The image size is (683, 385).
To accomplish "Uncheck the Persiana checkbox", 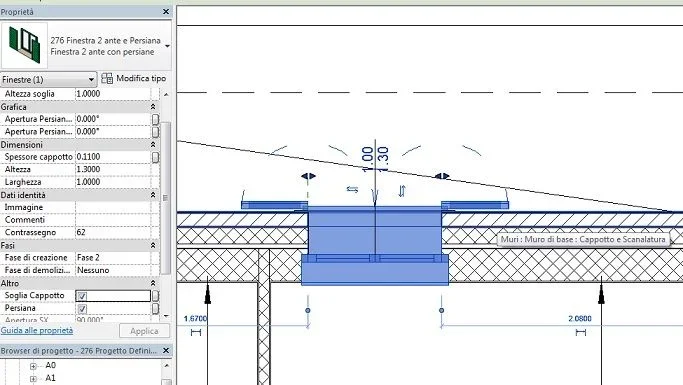I will point(82,309).
